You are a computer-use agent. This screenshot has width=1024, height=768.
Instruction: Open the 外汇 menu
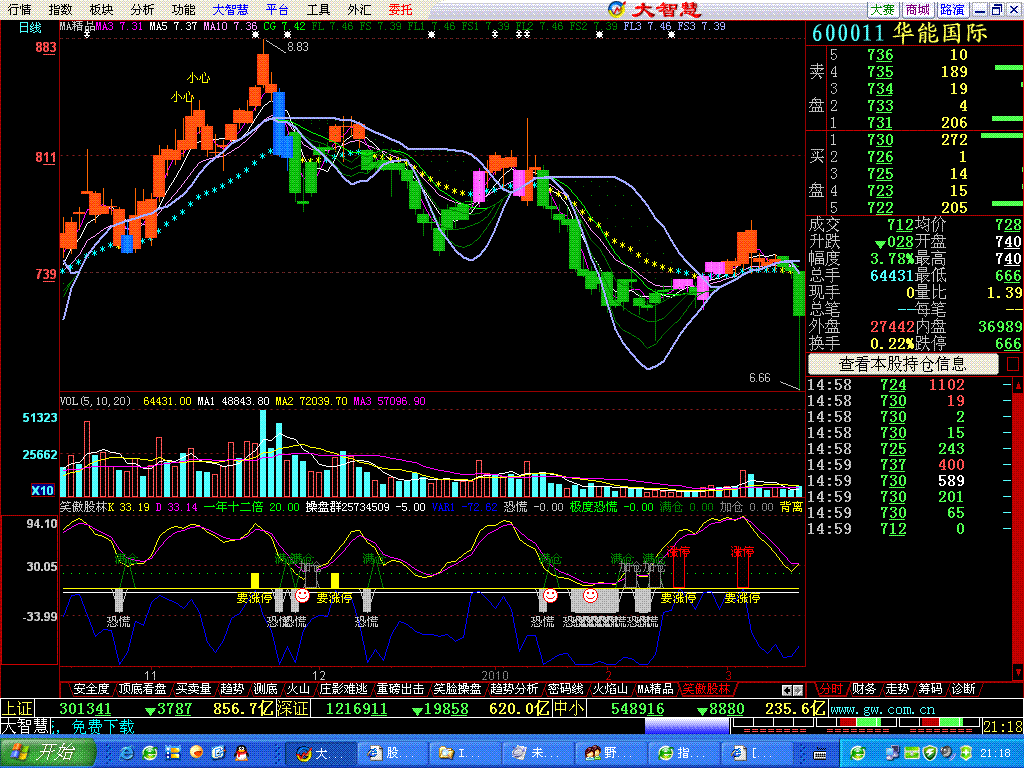click(x=359, y=10)
